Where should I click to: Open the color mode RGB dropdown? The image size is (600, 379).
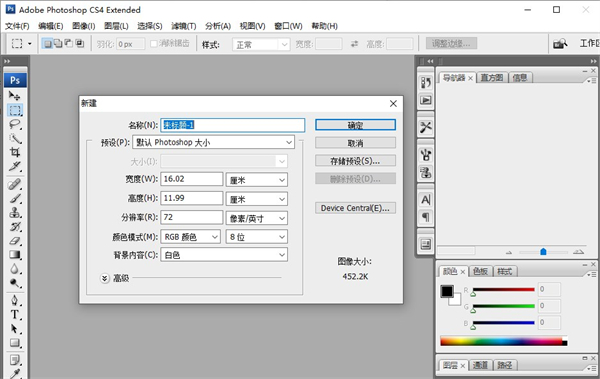191,237
